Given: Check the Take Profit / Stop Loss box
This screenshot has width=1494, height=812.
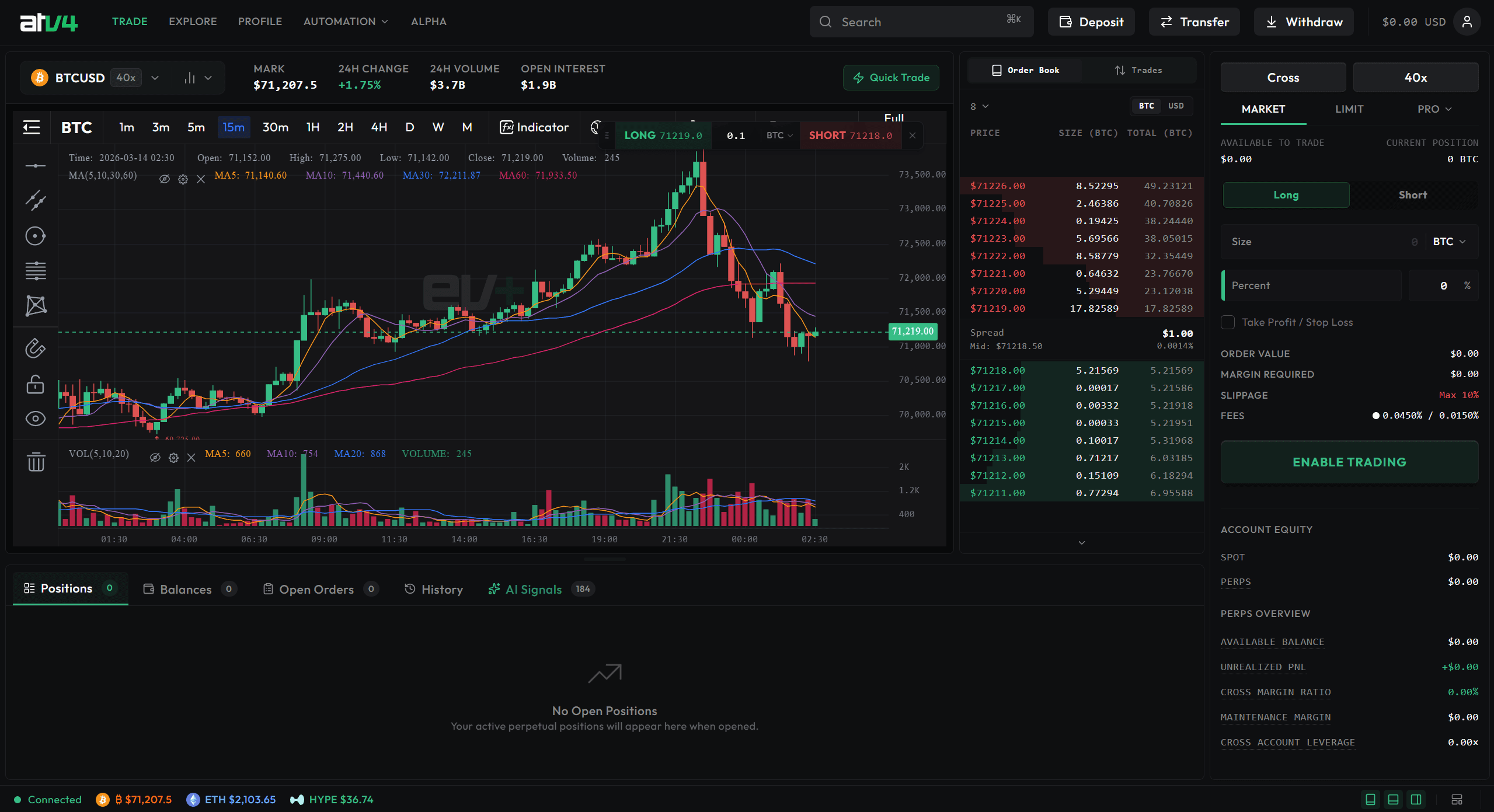Looking at the screenshot, I should point(1228,322).
